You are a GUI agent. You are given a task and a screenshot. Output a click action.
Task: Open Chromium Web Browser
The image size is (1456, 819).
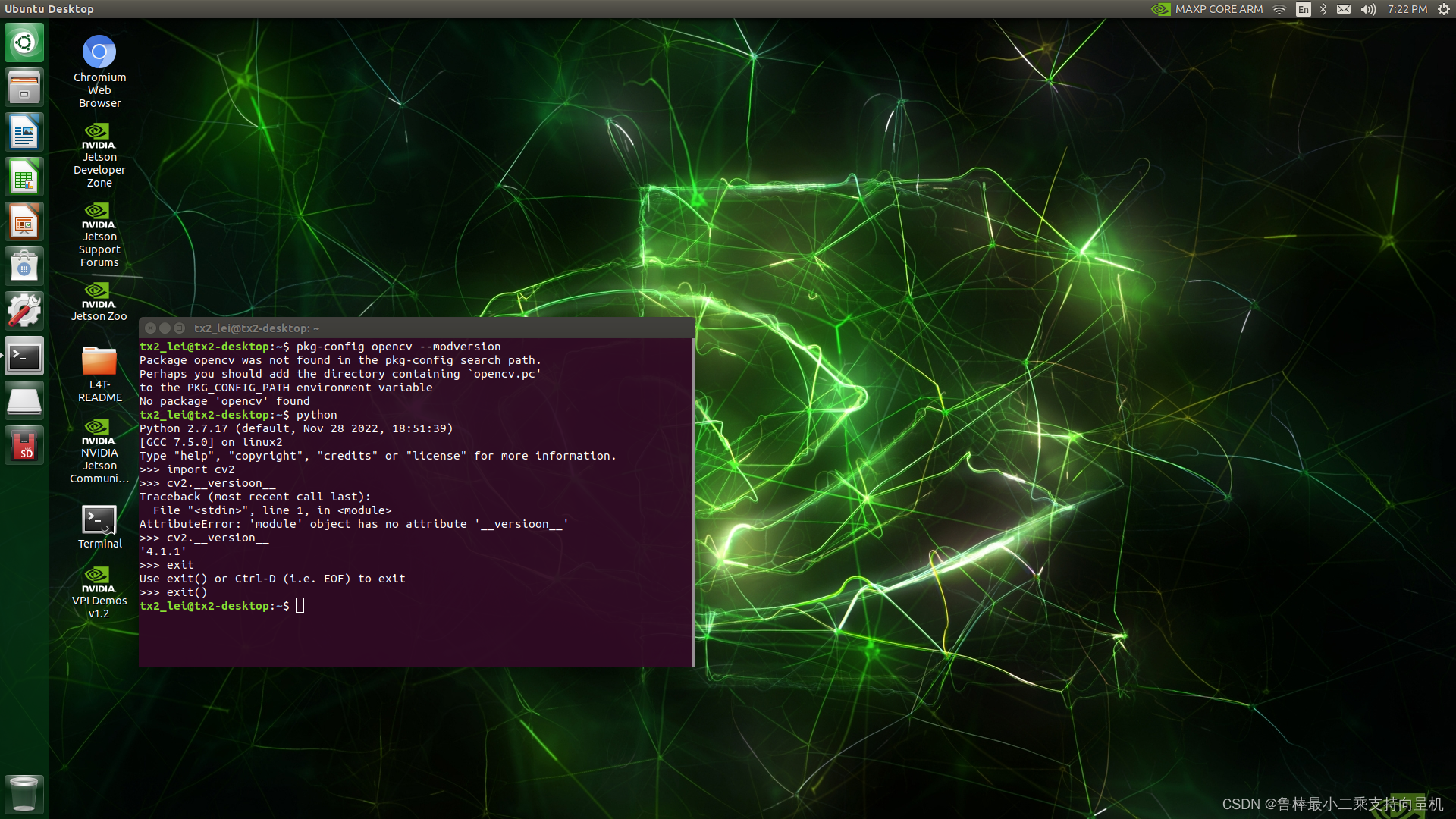click(100, 51)
